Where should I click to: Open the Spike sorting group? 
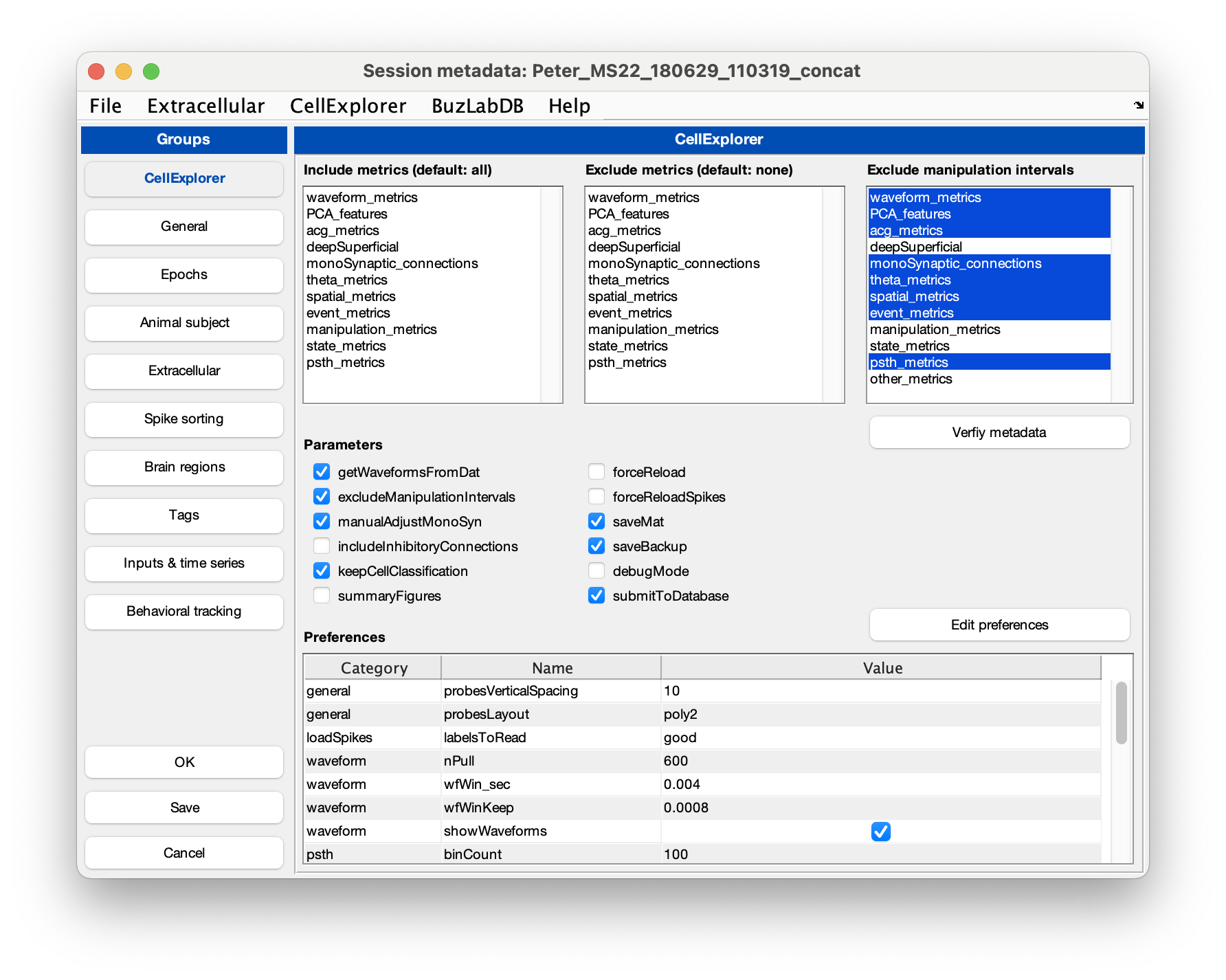pyautogui.click(x=184, y=419)
